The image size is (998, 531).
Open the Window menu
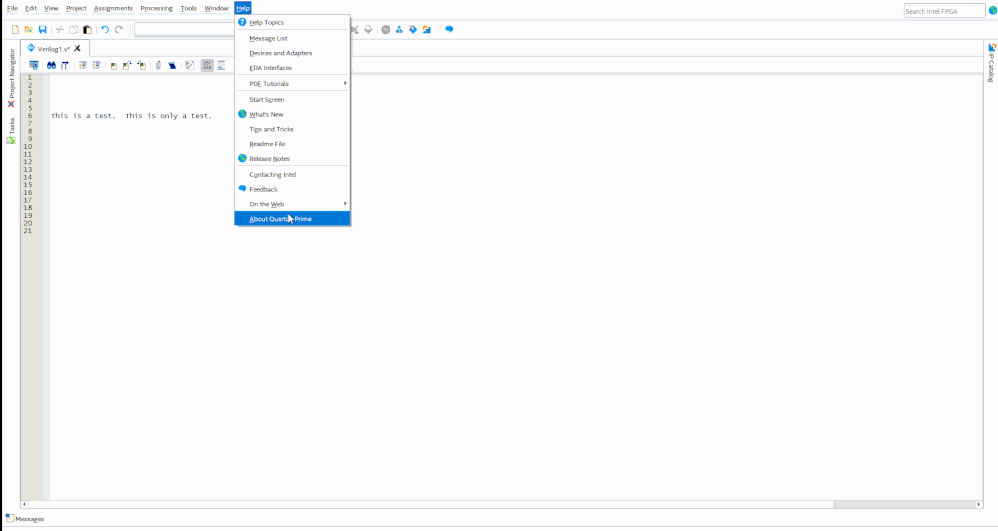[x=216, y=8]
